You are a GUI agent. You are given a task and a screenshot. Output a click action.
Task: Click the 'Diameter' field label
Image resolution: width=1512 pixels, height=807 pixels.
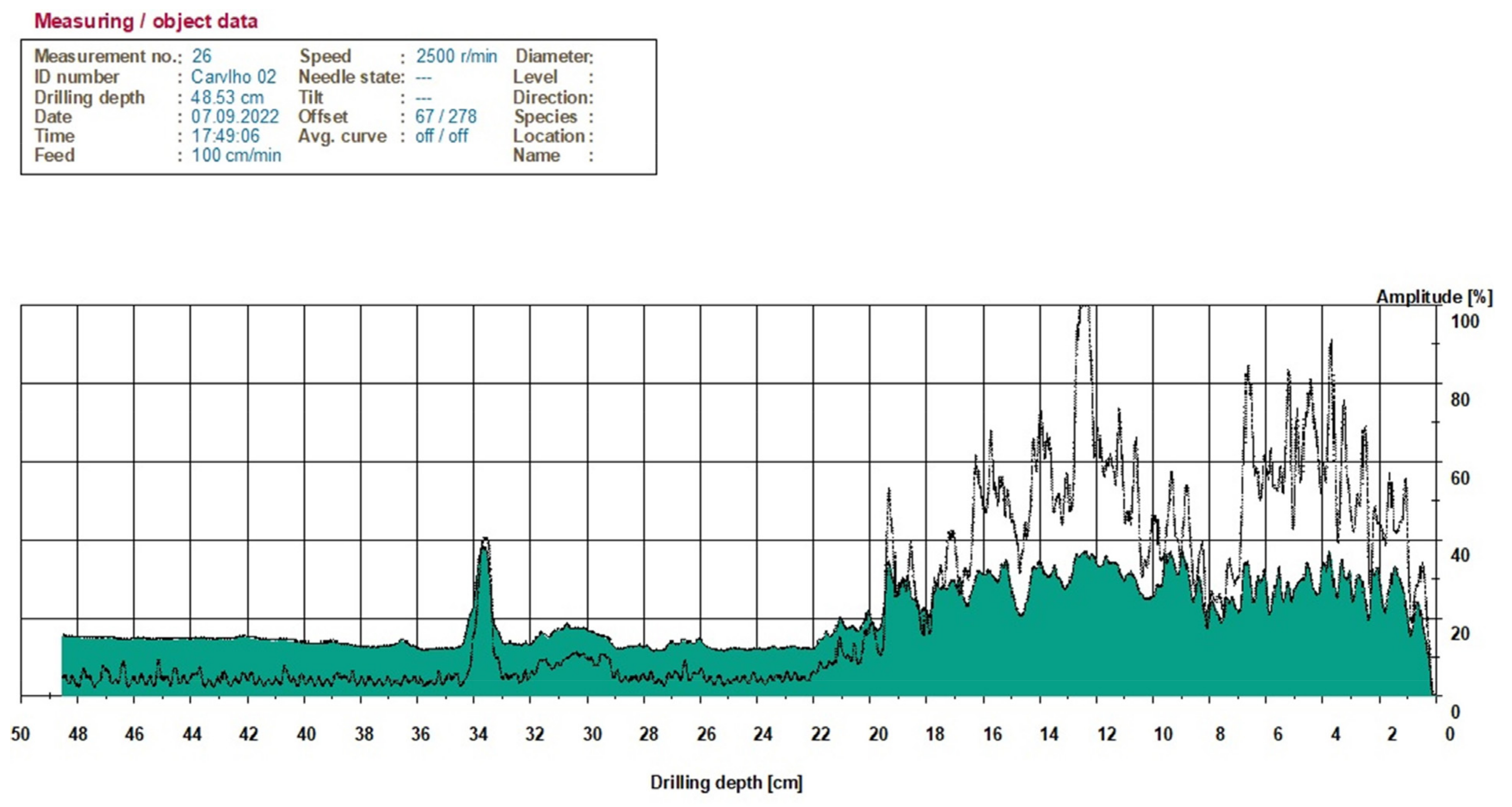click(553, 56)
